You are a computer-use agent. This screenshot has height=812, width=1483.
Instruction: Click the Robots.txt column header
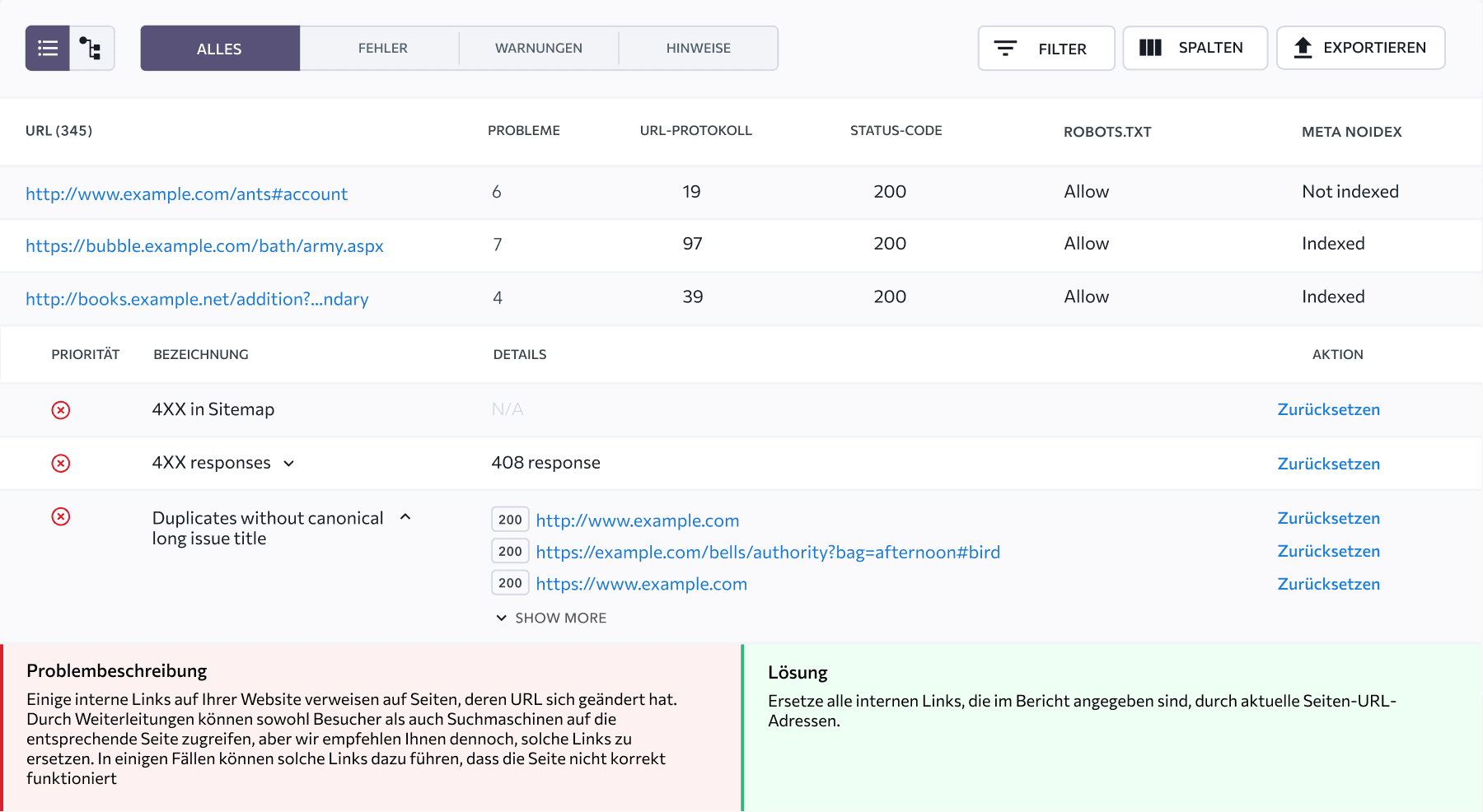point(1107,132)
